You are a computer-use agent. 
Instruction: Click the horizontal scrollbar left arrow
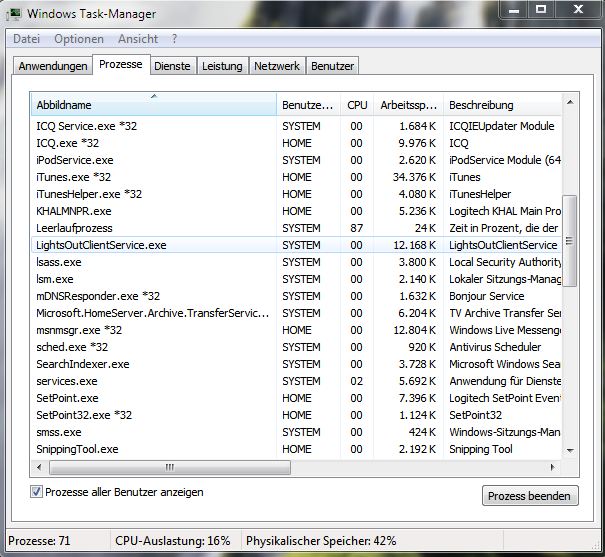39,468
